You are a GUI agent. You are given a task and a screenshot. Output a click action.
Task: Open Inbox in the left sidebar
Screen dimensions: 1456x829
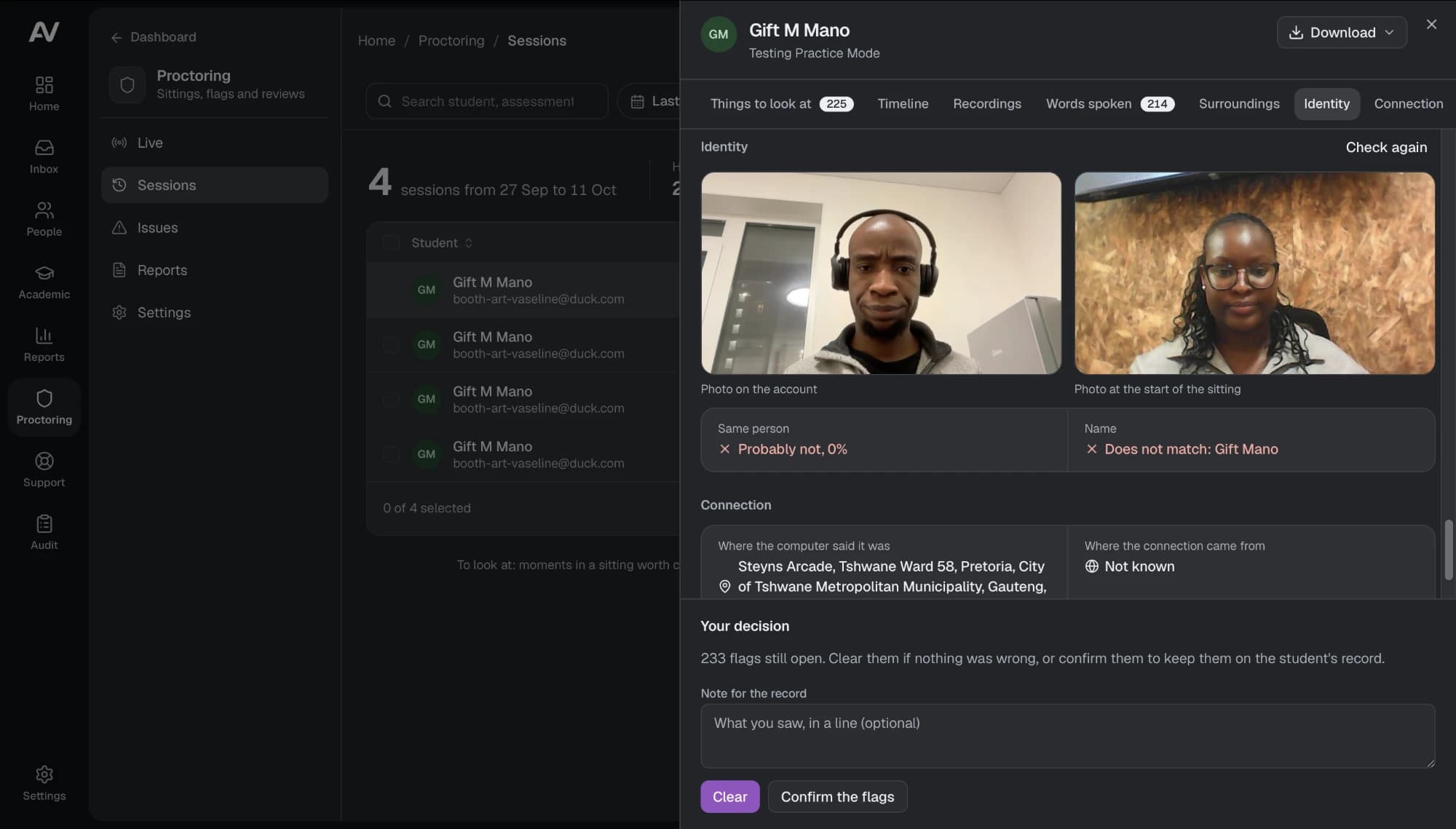(x=44, y=156)
